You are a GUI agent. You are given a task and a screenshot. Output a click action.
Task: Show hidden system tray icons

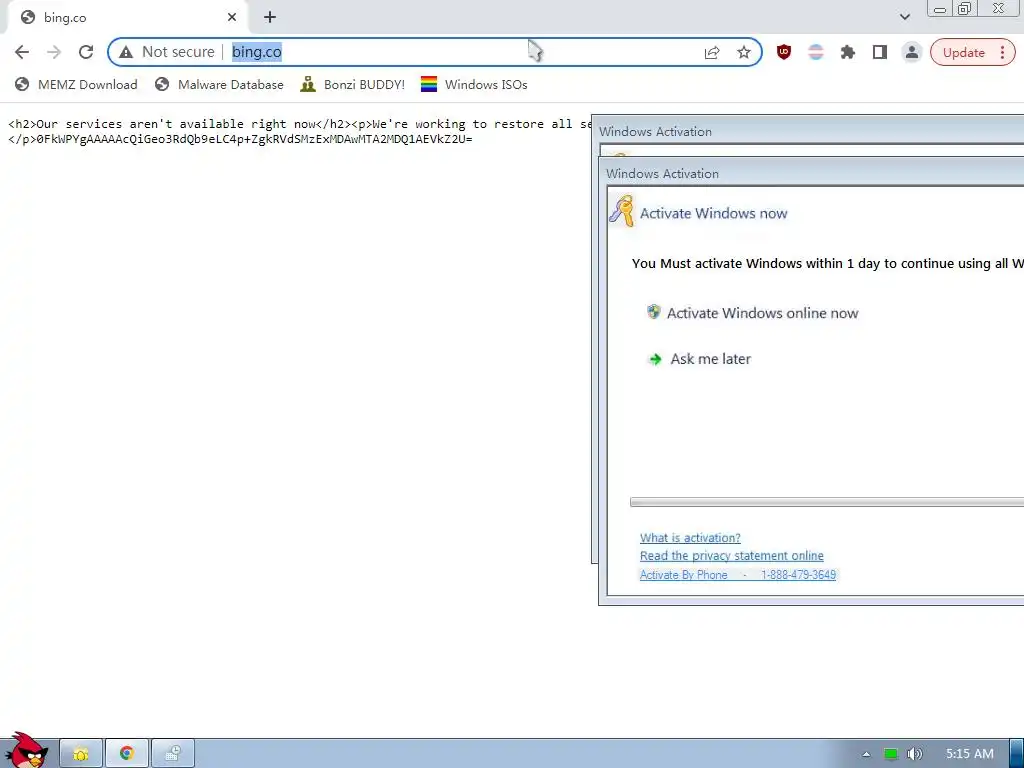click(x=866, y=754)
